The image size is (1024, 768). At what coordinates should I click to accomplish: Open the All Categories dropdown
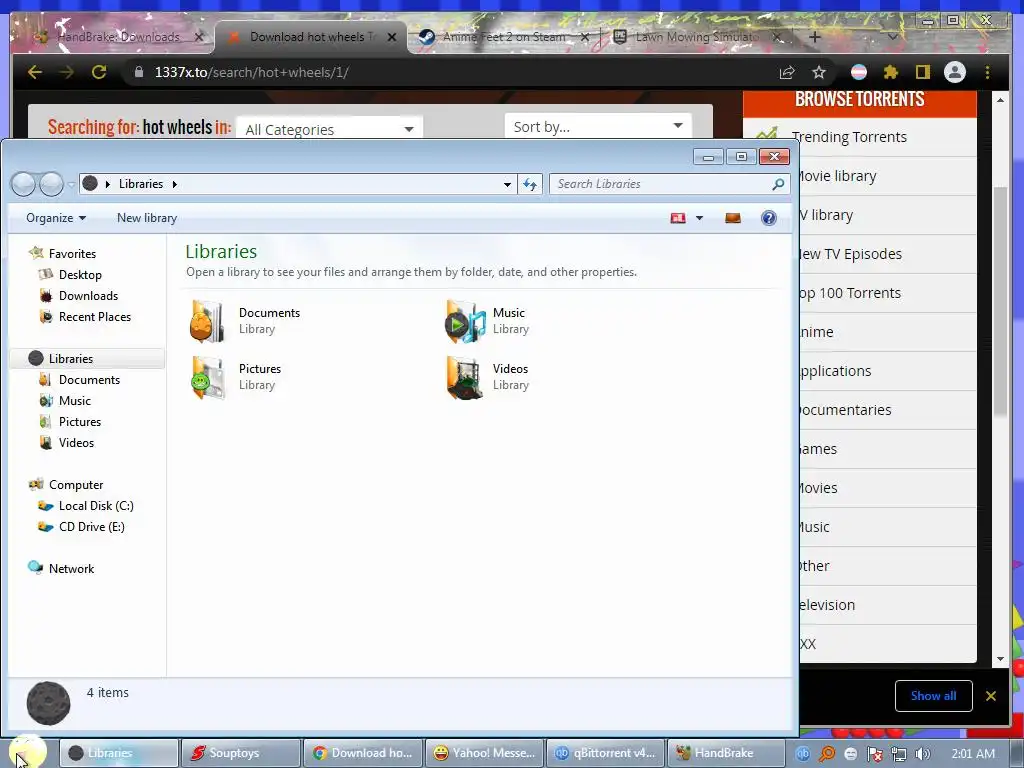330,129
